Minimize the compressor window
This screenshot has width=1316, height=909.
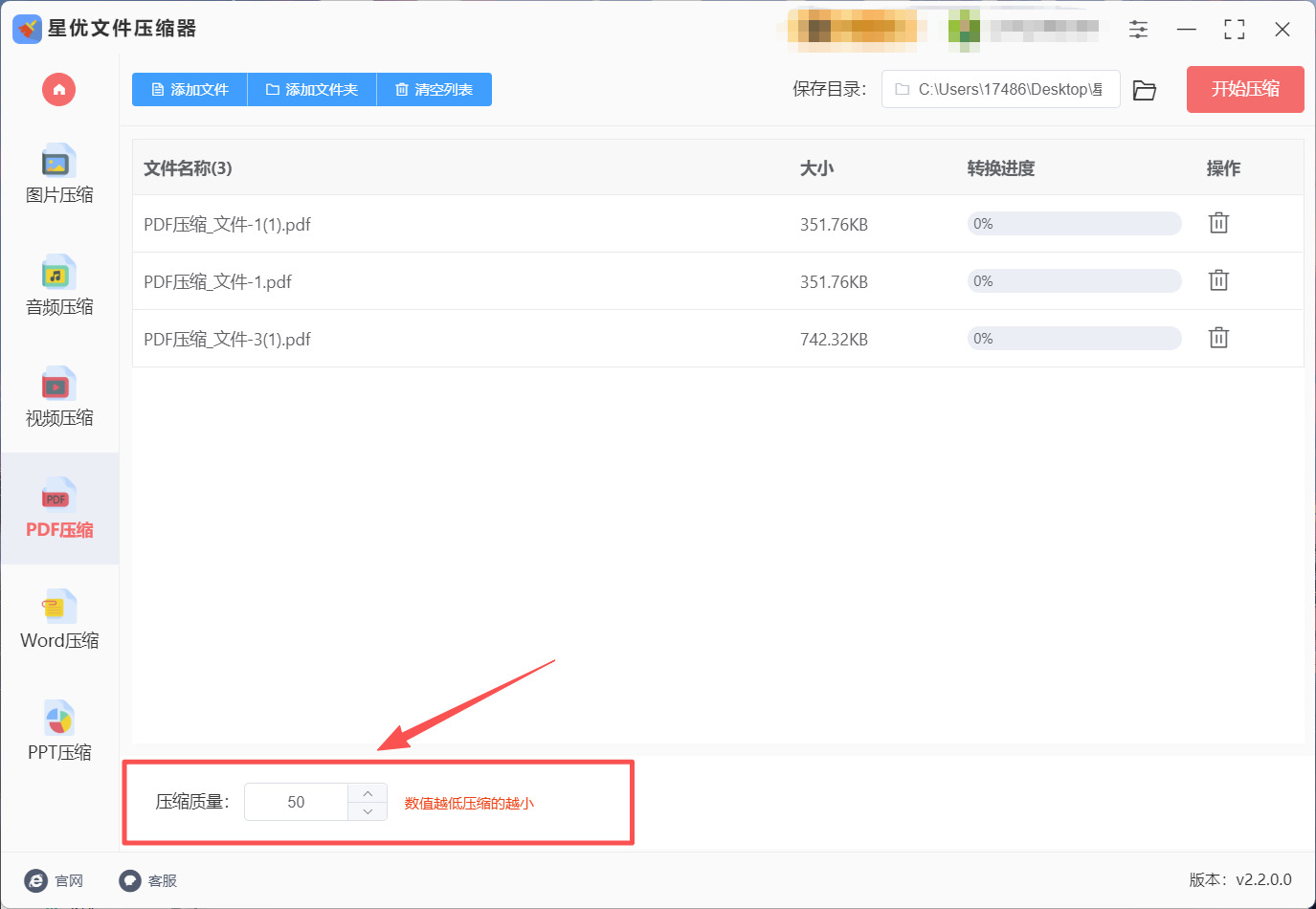(1187, 30)
